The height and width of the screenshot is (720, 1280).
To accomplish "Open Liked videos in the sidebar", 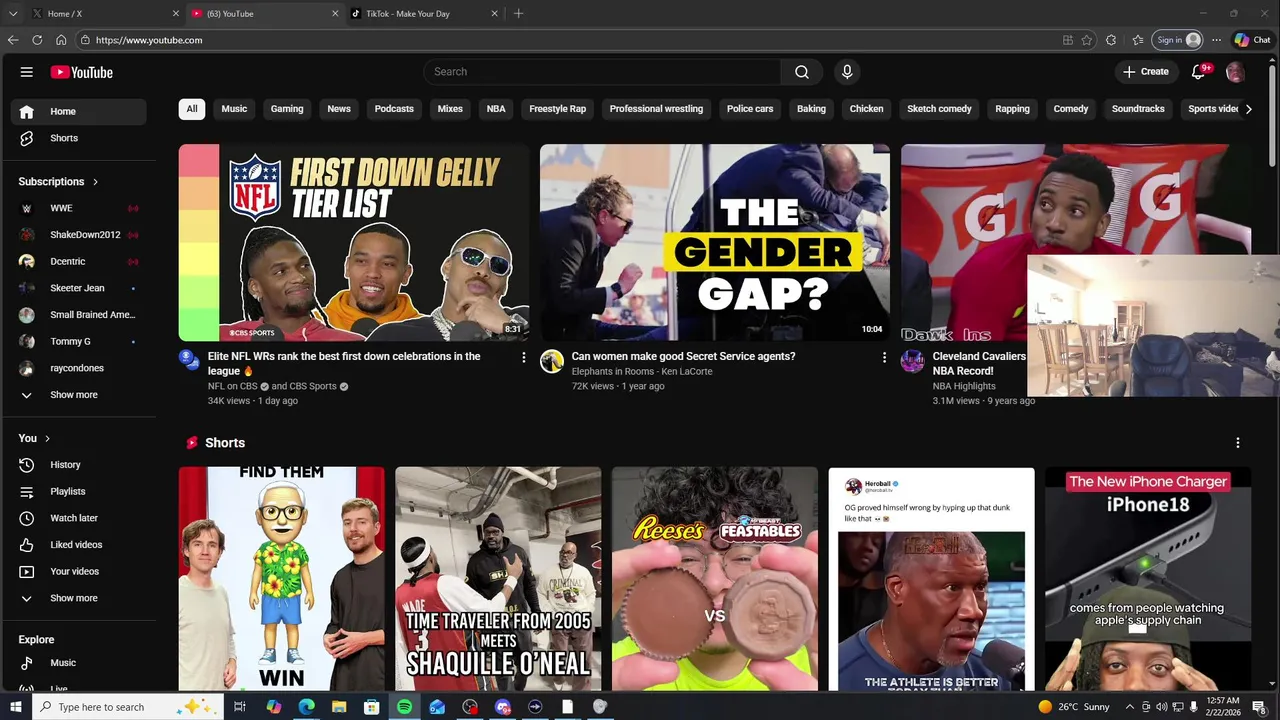I will (x=78, y=545).
